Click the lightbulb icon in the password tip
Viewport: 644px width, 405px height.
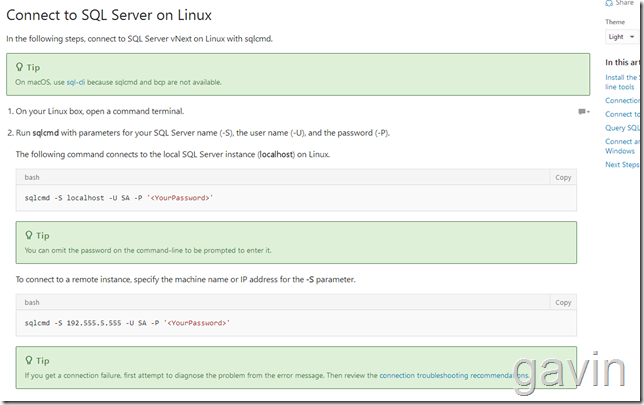29,235
